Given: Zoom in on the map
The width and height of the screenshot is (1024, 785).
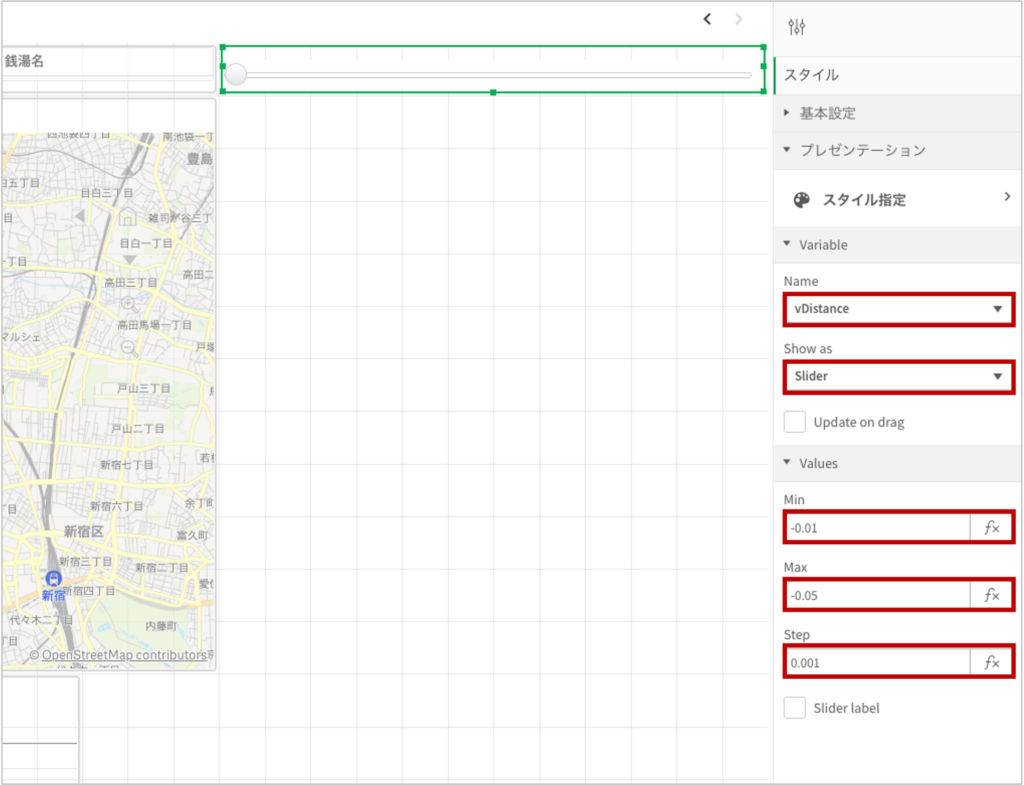Looking at the screenshot, I should point(128,303).
